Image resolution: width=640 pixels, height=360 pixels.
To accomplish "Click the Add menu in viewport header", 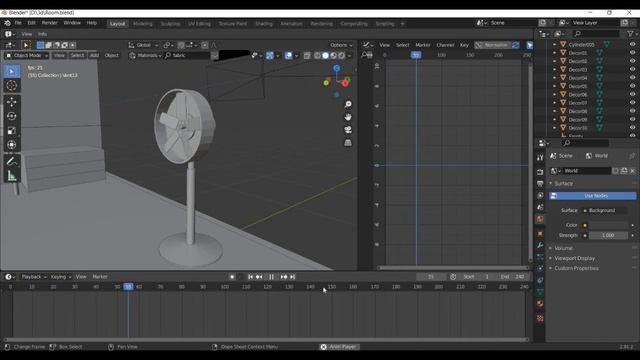I will [94, 56].
